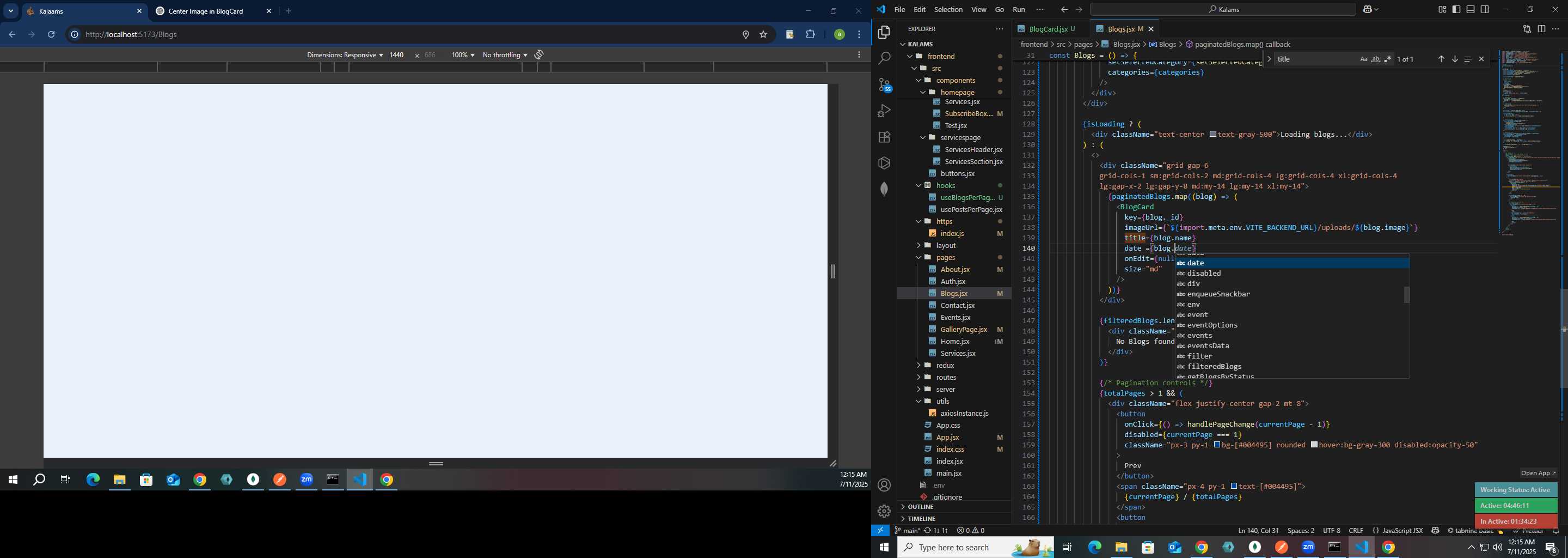Go to previous match in find widget

[1441, 59]
